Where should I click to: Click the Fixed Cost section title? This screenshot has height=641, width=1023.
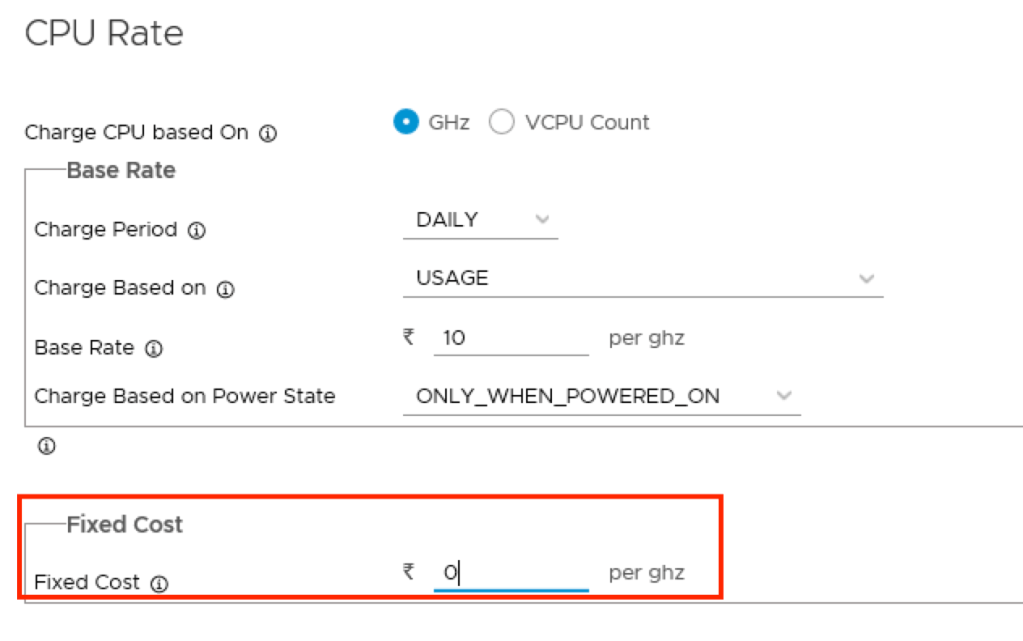[125, 524]
